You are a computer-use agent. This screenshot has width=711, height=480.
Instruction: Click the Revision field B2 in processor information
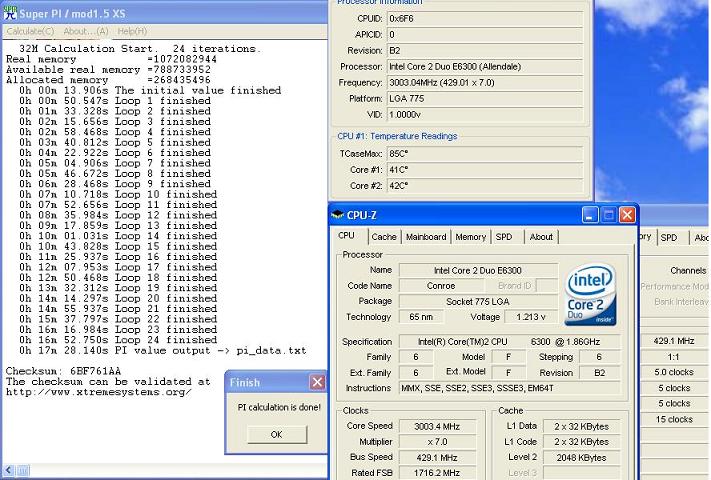click(485, 51)
